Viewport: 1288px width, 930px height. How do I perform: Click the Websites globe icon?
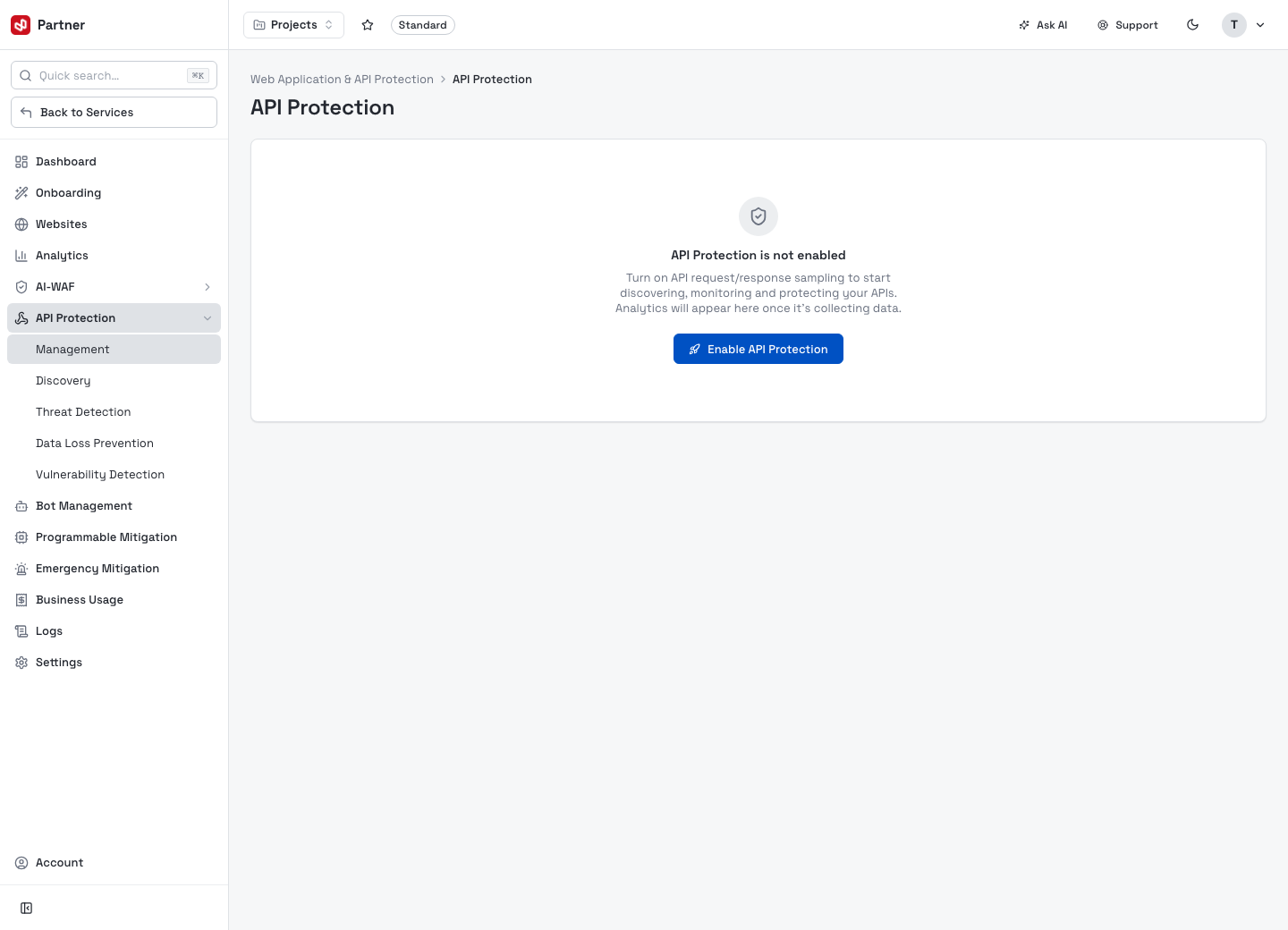pos(21,224)
